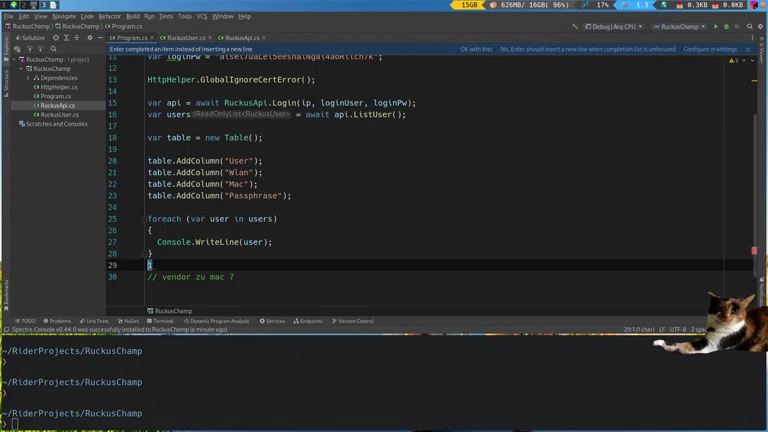Open the Build menu
Screen dimensions: 768x432
click(x=133, y=16)
